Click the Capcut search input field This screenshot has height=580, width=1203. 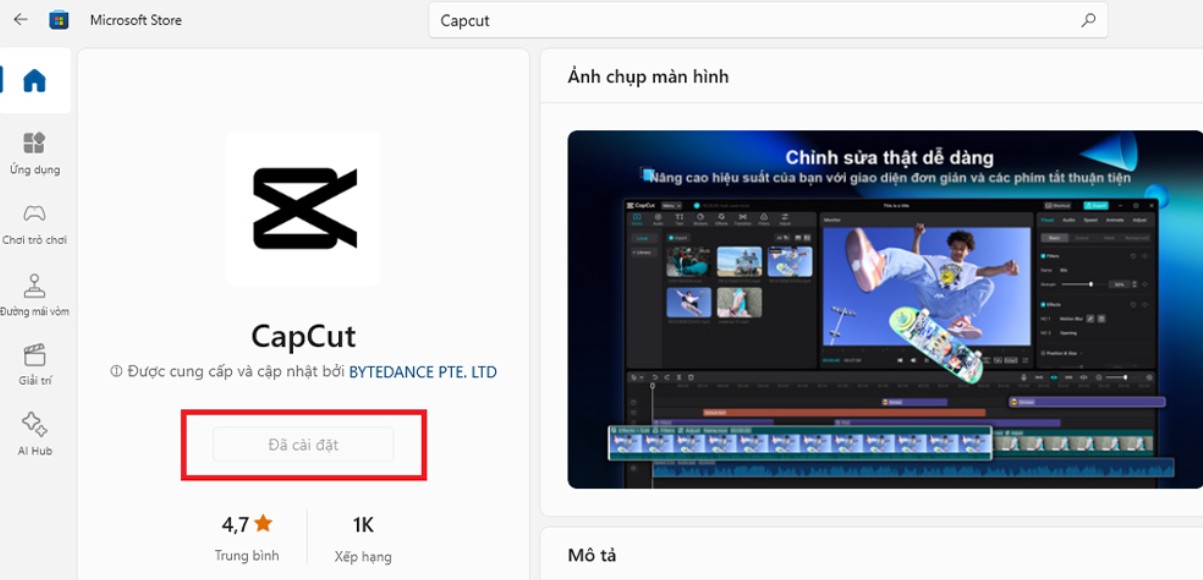click(x=750, y=20)
